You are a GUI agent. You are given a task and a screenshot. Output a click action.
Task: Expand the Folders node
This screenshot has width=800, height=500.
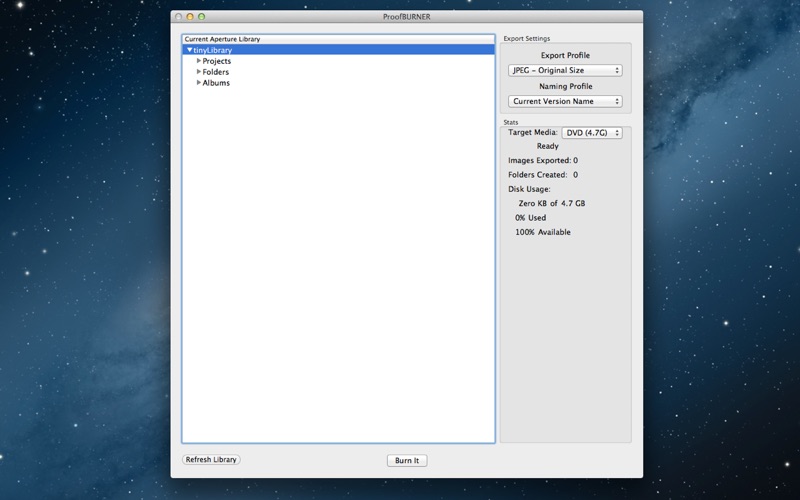coord(198,71)
